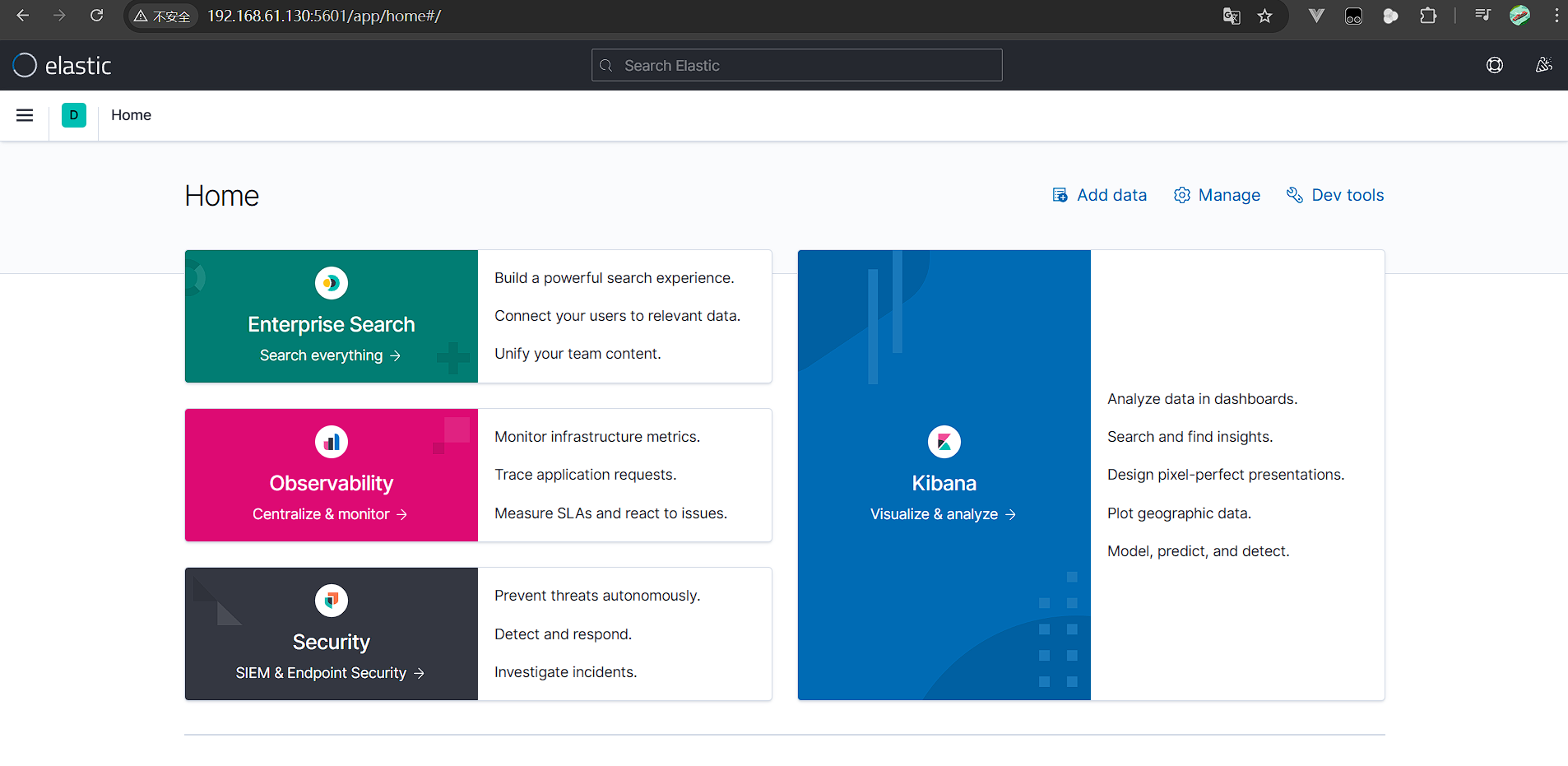
Task: Focus the Search Elastic input field
Action: (x=796, y=65)
